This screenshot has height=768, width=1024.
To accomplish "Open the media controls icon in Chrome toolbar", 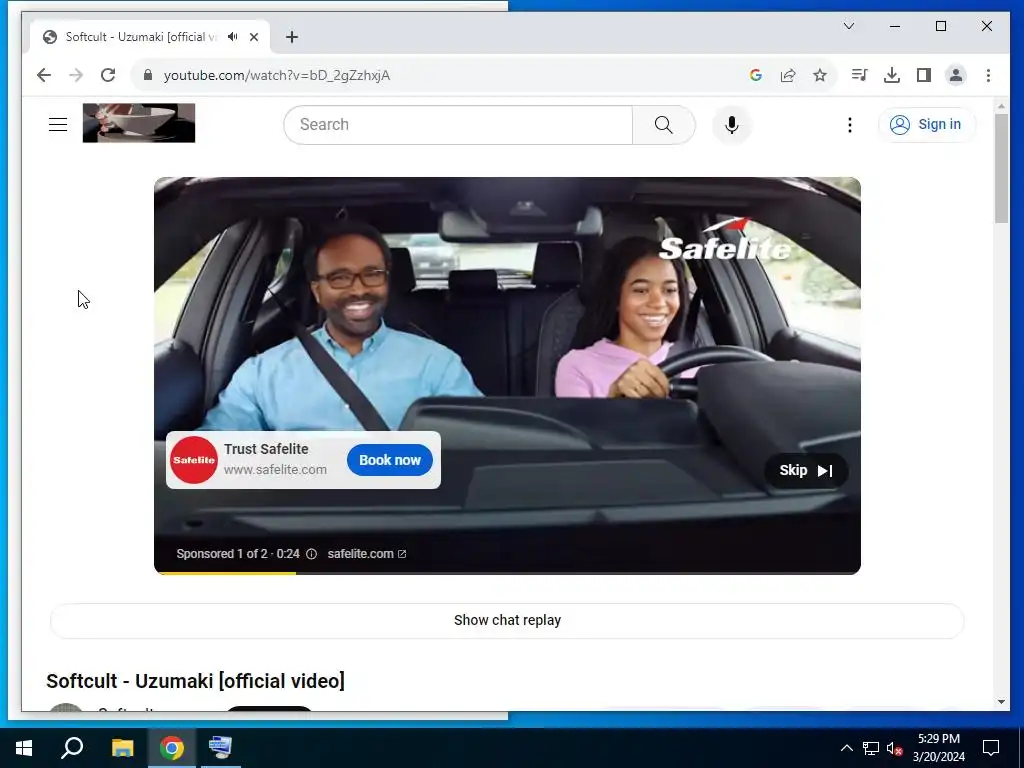I will tap(859, 75).
